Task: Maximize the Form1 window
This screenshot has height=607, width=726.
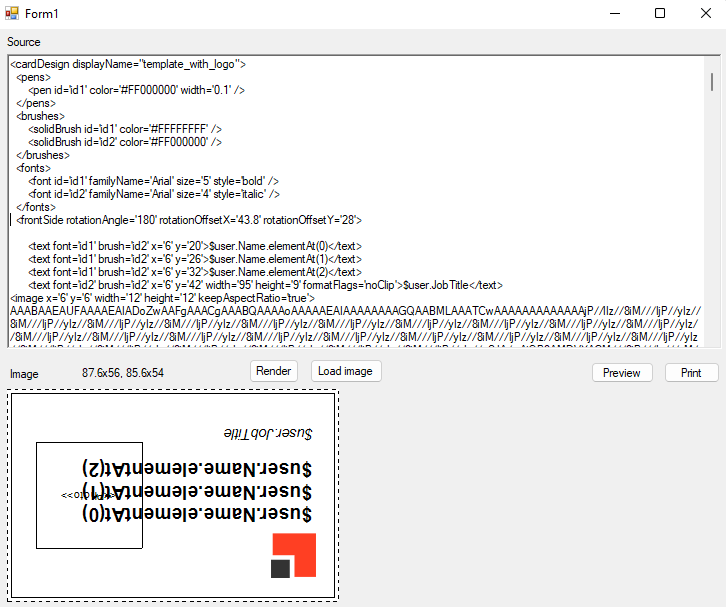Action: point(660,13)
